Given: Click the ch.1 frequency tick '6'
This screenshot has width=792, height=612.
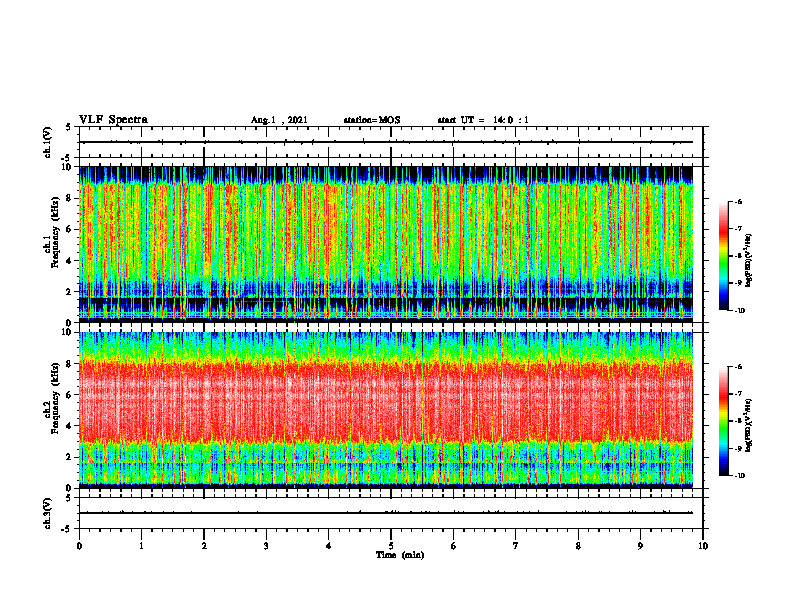Looking at the screenshot, I should point(69,230).
